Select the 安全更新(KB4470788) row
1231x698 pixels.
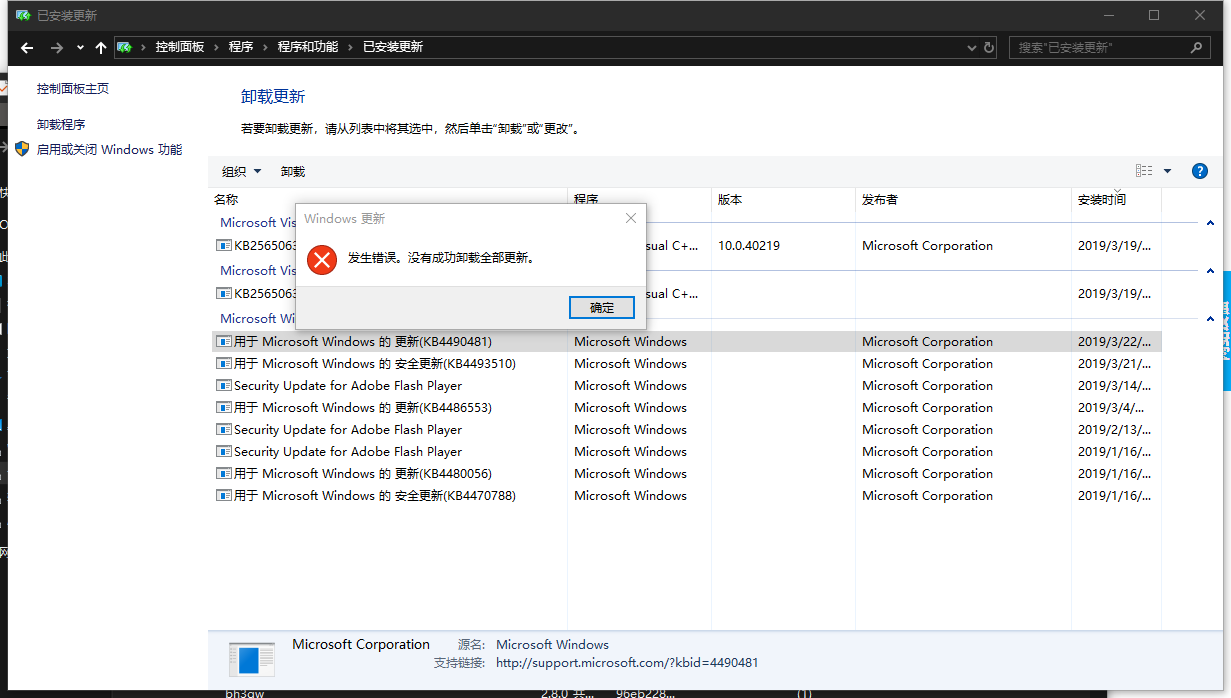tap(687, 495)
